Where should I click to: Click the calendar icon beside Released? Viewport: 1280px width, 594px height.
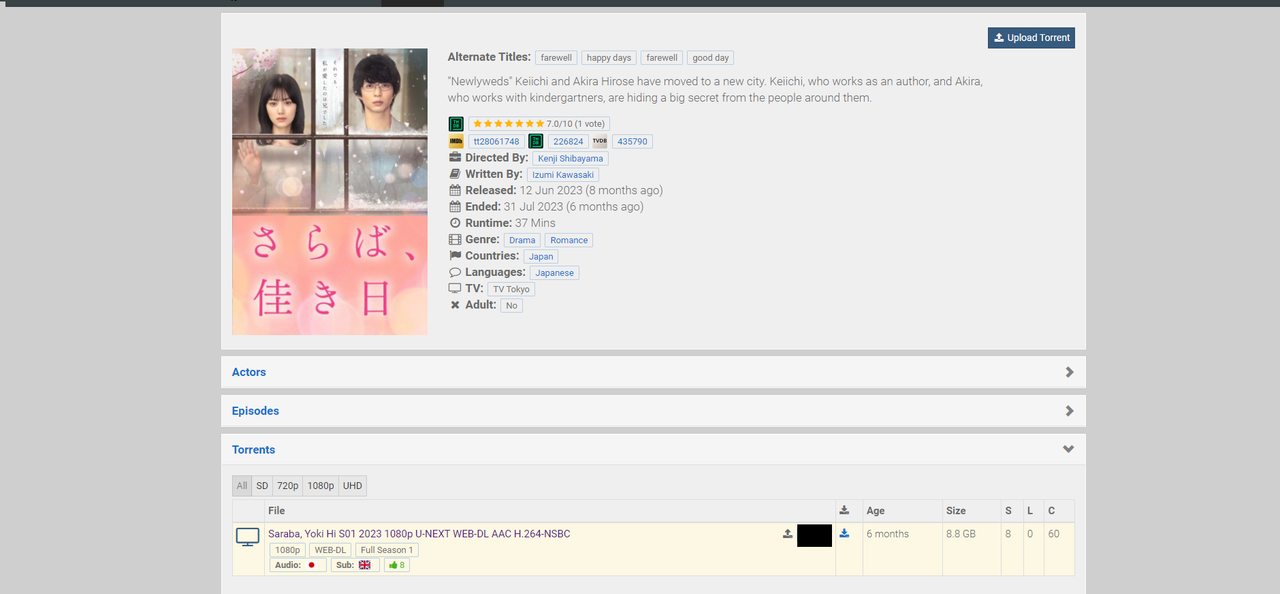[455, 190]
